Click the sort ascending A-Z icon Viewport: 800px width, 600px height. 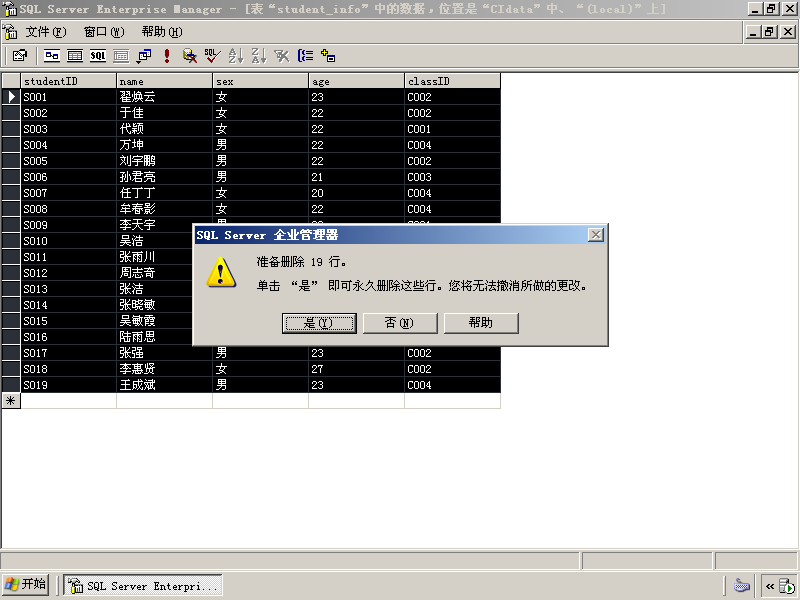coord(236,56)
